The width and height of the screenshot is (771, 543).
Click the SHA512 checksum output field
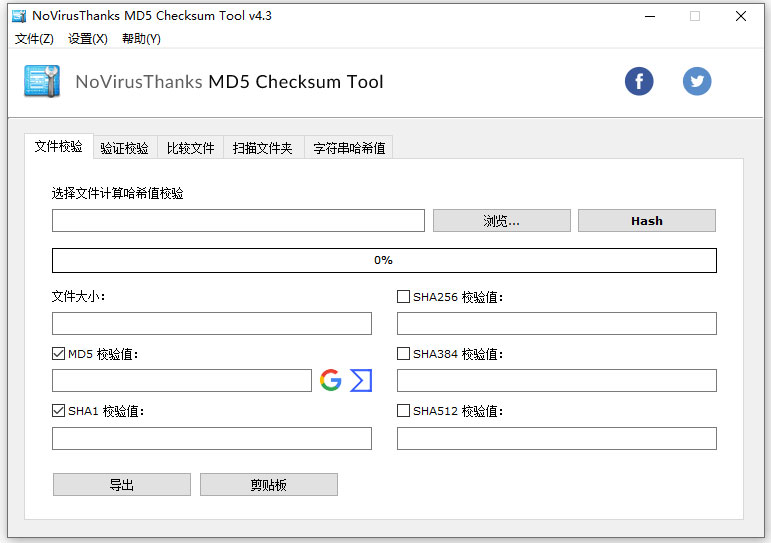pos(557,438)
